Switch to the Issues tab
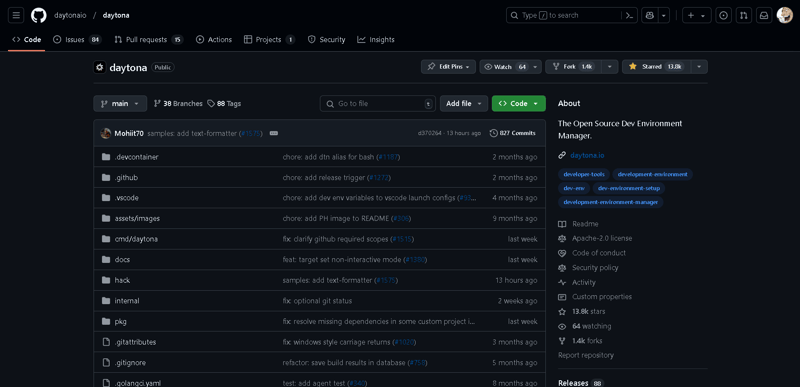 coord(77,39)
